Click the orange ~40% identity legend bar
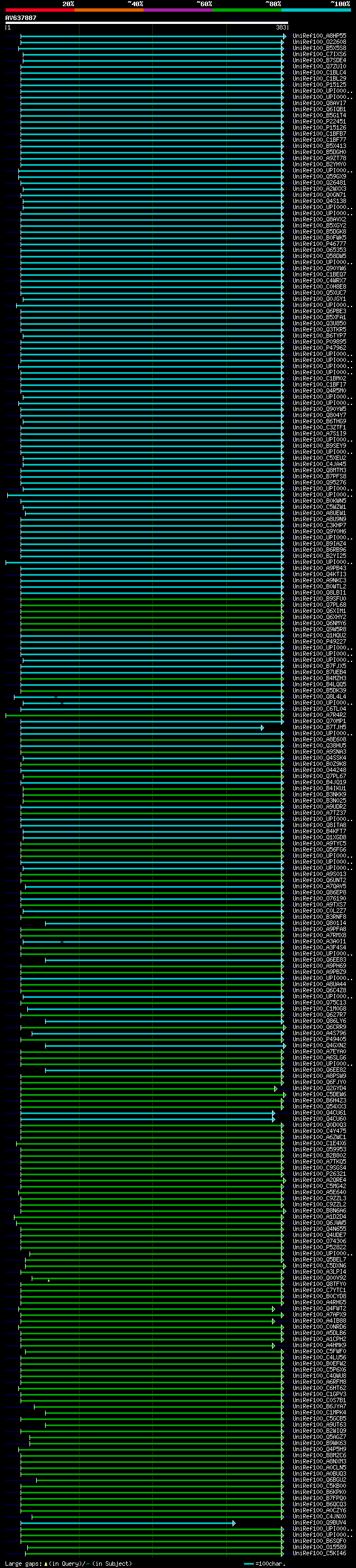356x1568 pixels. [108, 10]
